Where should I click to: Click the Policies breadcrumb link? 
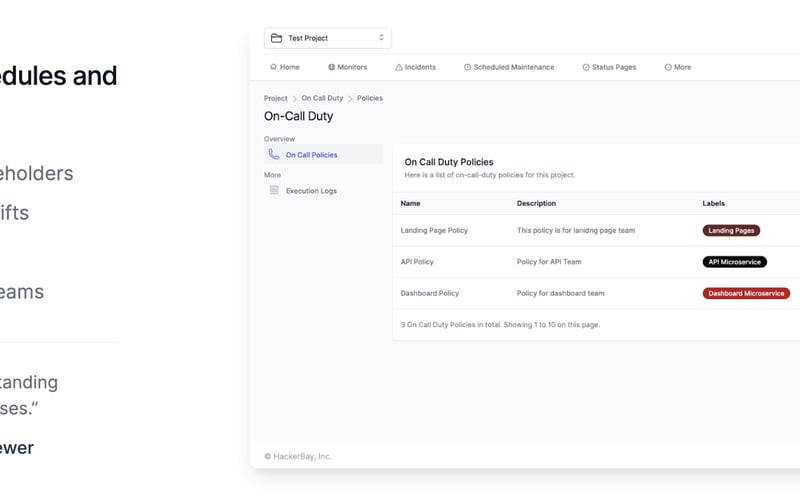pos(370,98)
